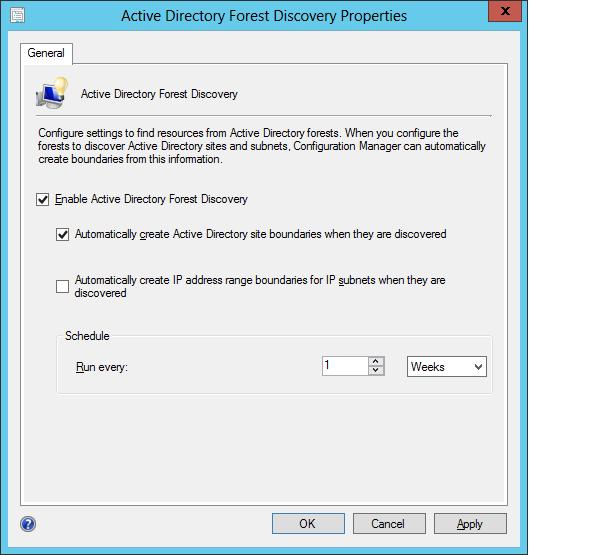This screenshot has width=614, height=555.
Task: Click the Run every label
Action: (102, 367)
